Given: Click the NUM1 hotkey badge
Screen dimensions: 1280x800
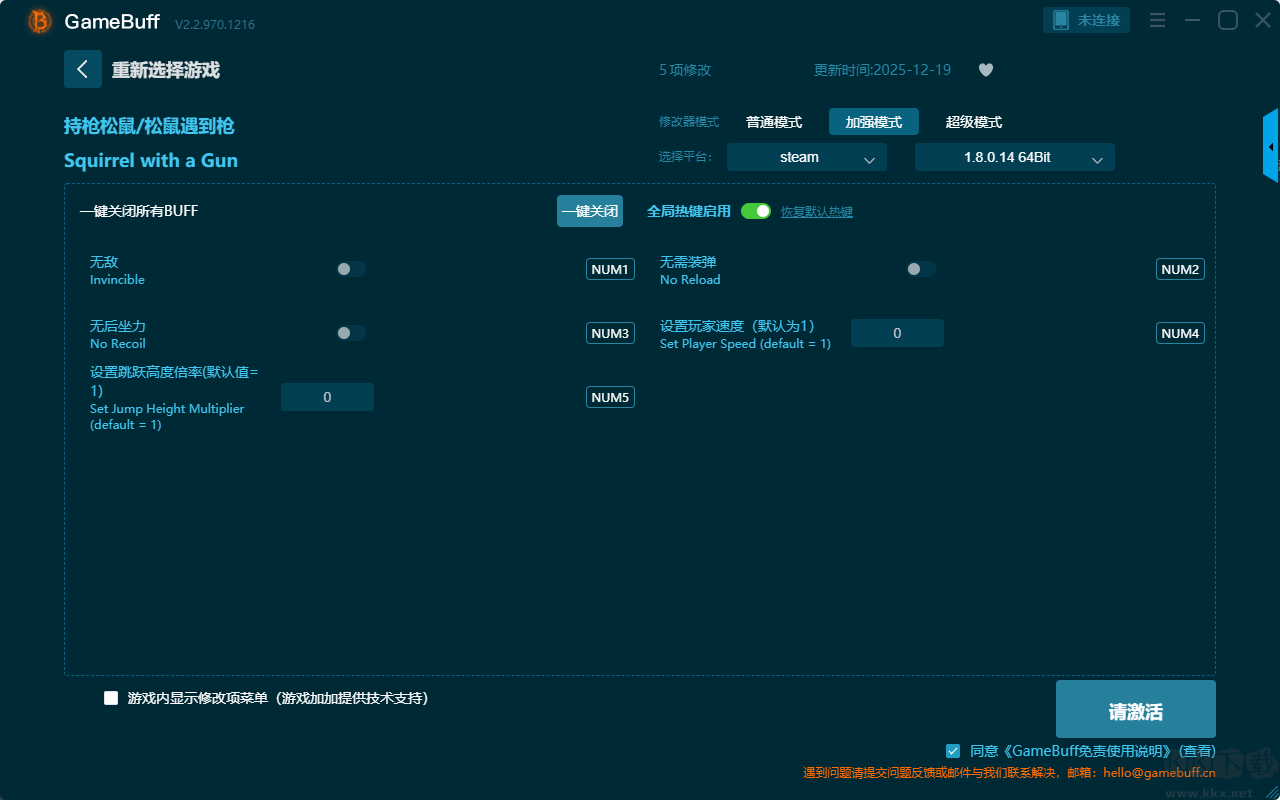Looking at the screenshot, I should (x=610, y=269).
